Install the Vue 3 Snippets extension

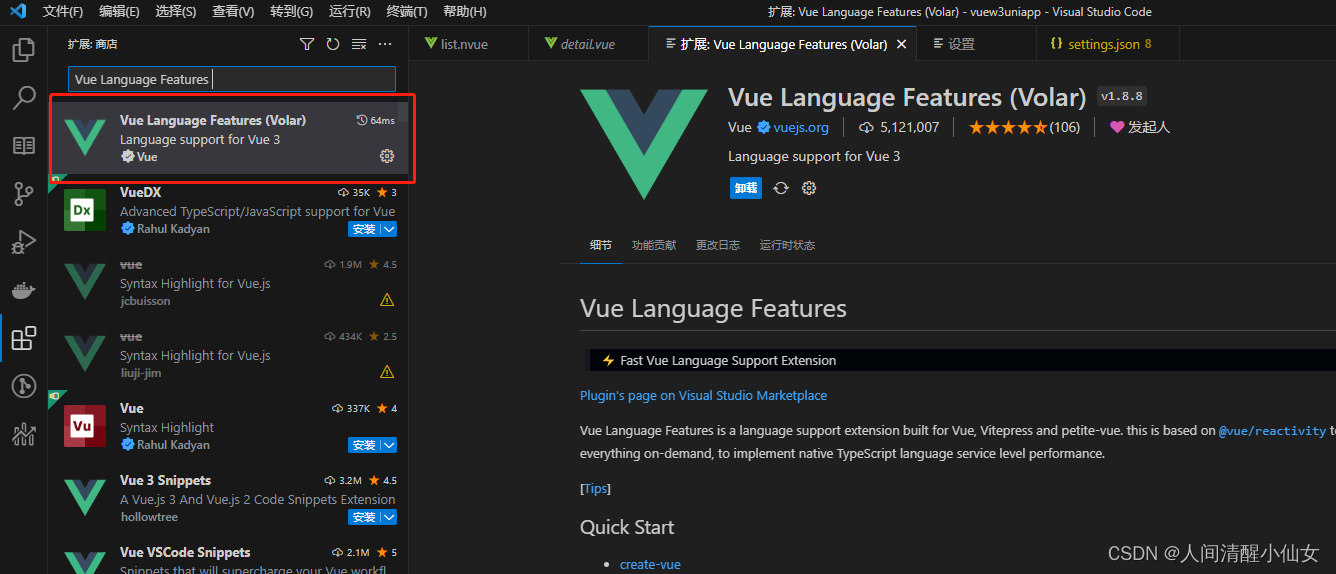click(x=364, y=517)
